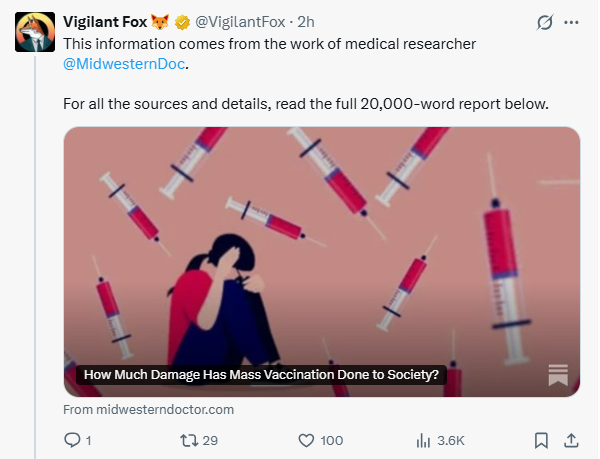600x459 pixels.
Task: Open the three-dot More options menu
Action: click(x=572, y=21)
